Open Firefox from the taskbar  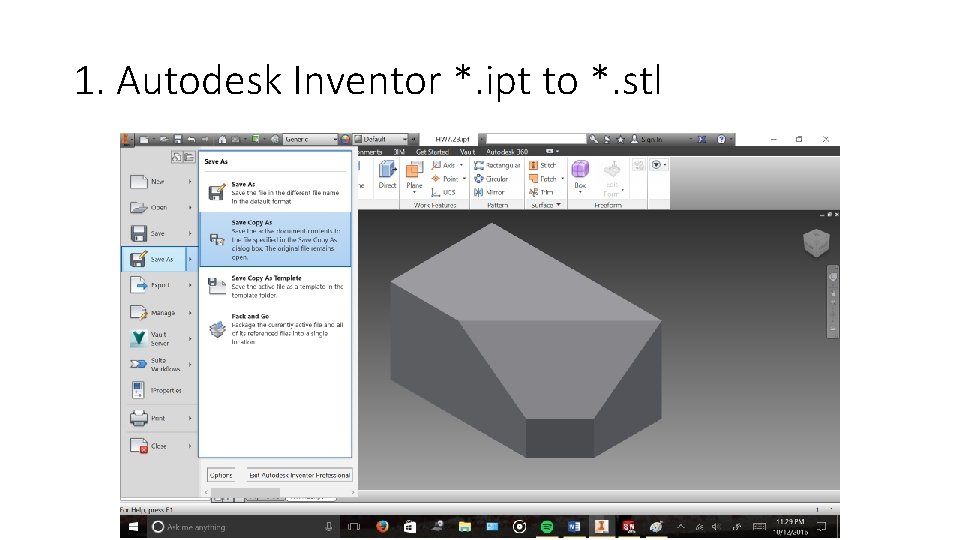tap(382, 527)
